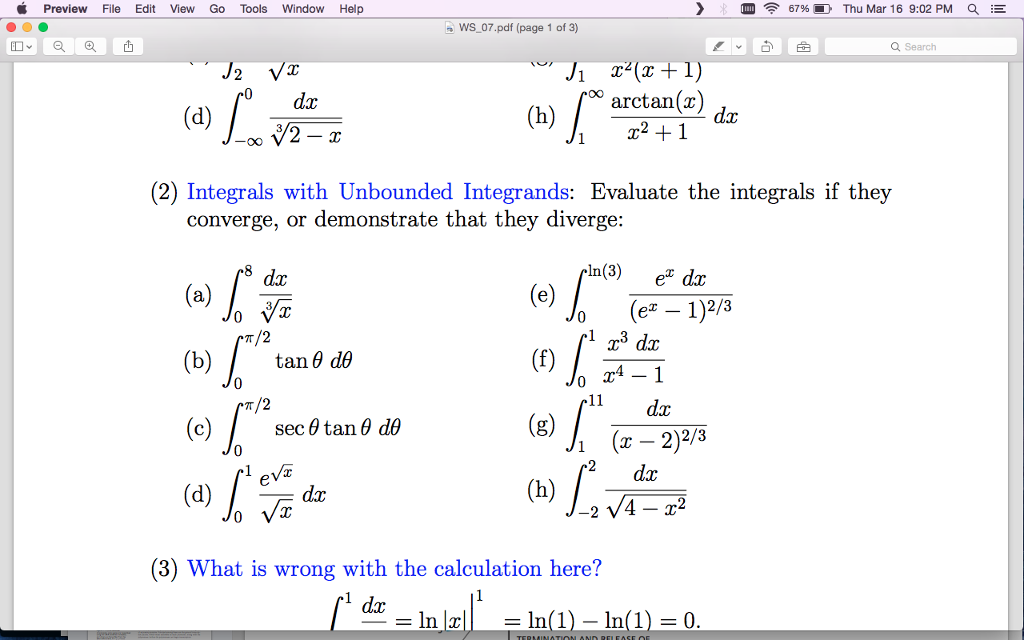1024x640 pixels.
Task: Open the sidebar view options dropdown
Action: 20,46
